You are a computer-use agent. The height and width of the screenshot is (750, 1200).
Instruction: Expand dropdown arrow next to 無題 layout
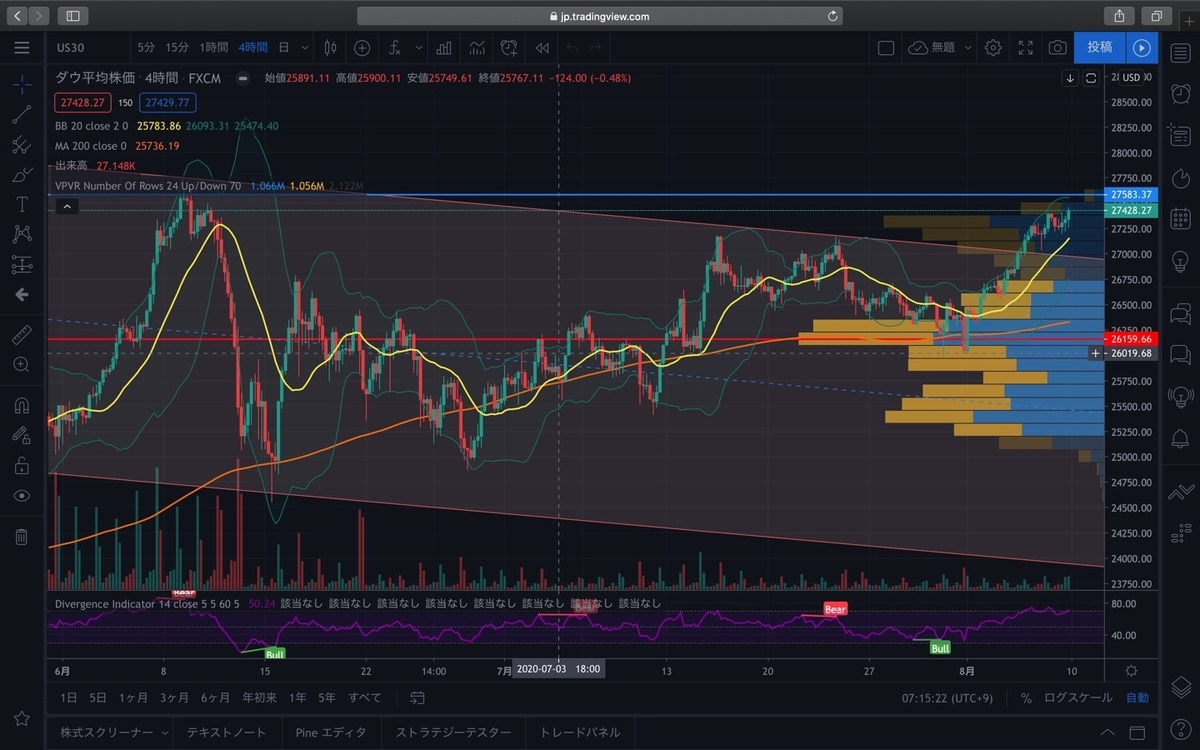click(967, 47)
